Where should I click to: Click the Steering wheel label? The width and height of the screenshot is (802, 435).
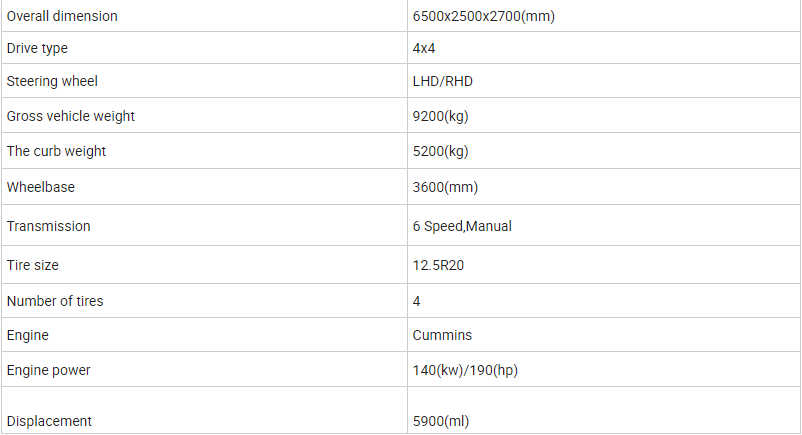(x=52, y=81)
